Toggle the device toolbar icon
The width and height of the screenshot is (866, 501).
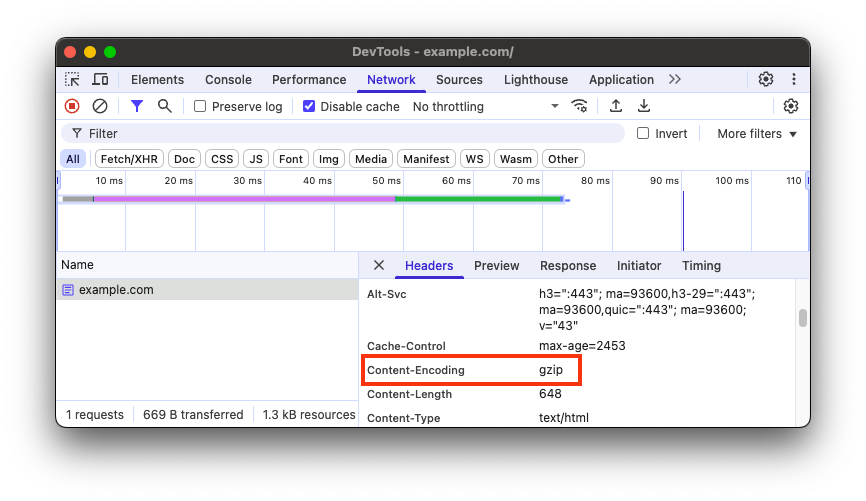point(100,80)
